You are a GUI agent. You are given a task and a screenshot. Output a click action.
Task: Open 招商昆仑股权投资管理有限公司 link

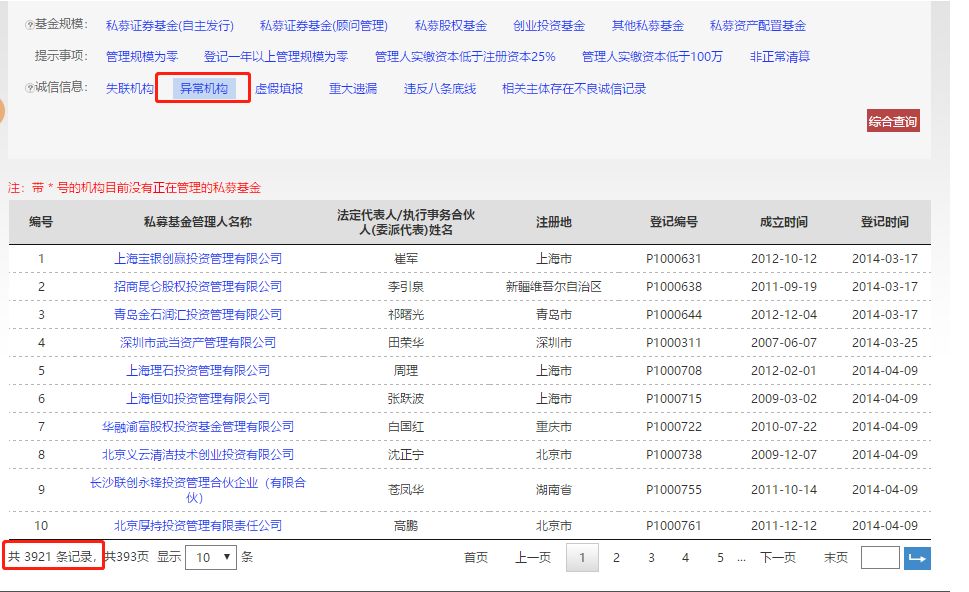point(198,286)
